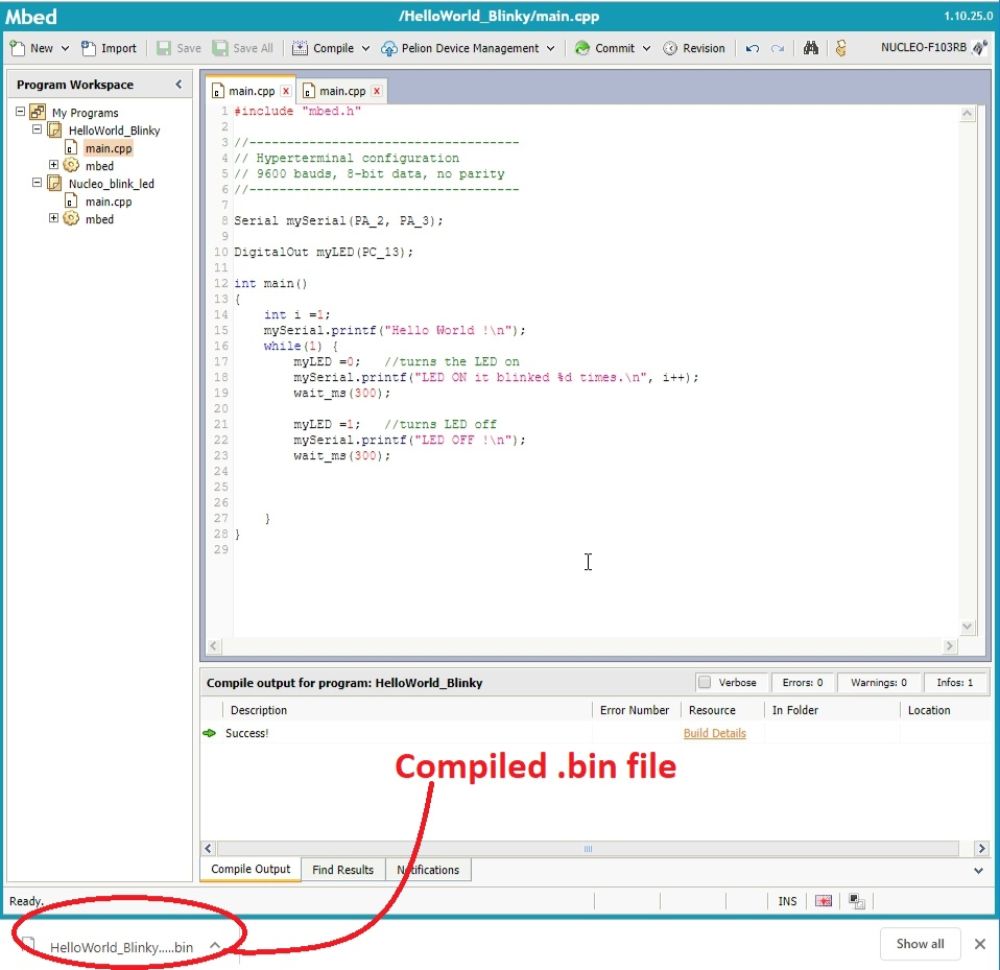Switch to the first main.cpp editor tab
The image size is (1000, 970).
click(251, 91)
